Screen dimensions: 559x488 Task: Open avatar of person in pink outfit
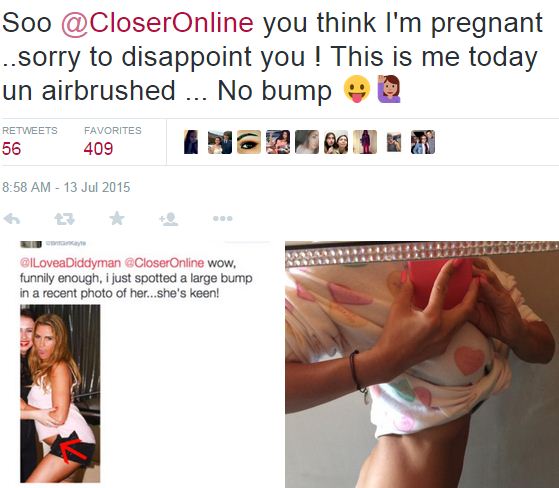[365, 142]
